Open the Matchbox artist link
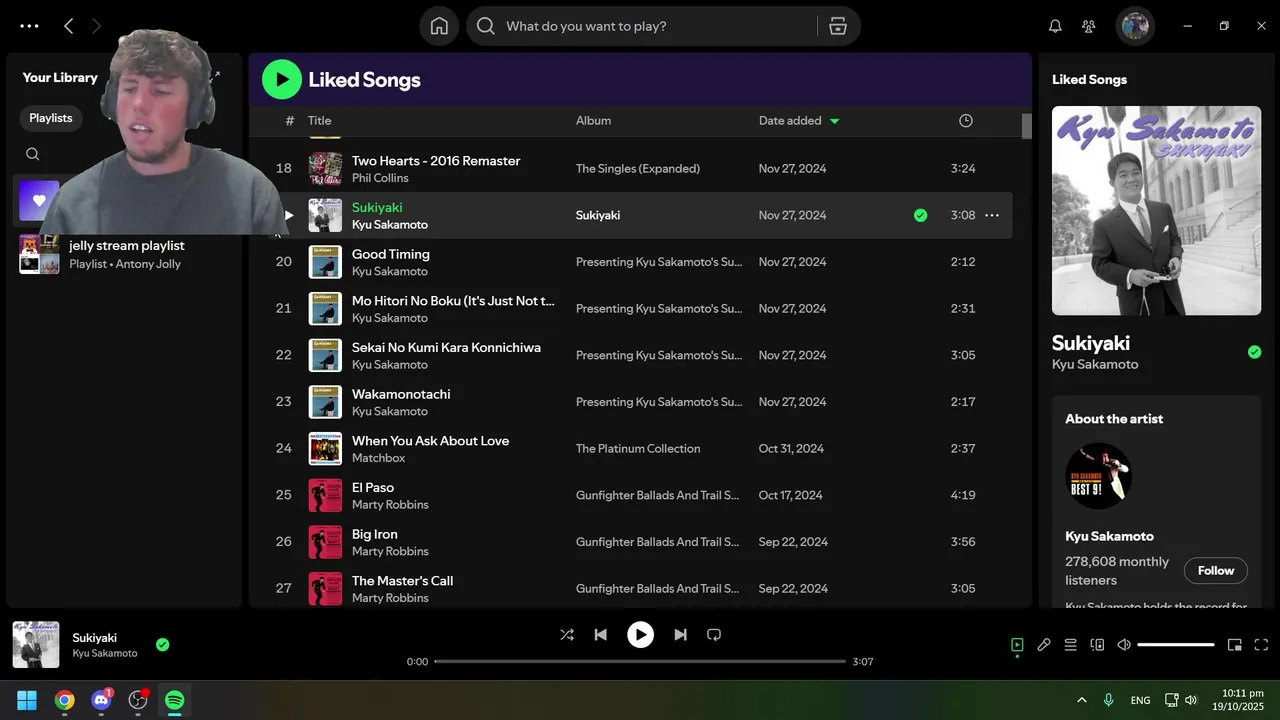The image size is (1280, 720). (378, 458)
